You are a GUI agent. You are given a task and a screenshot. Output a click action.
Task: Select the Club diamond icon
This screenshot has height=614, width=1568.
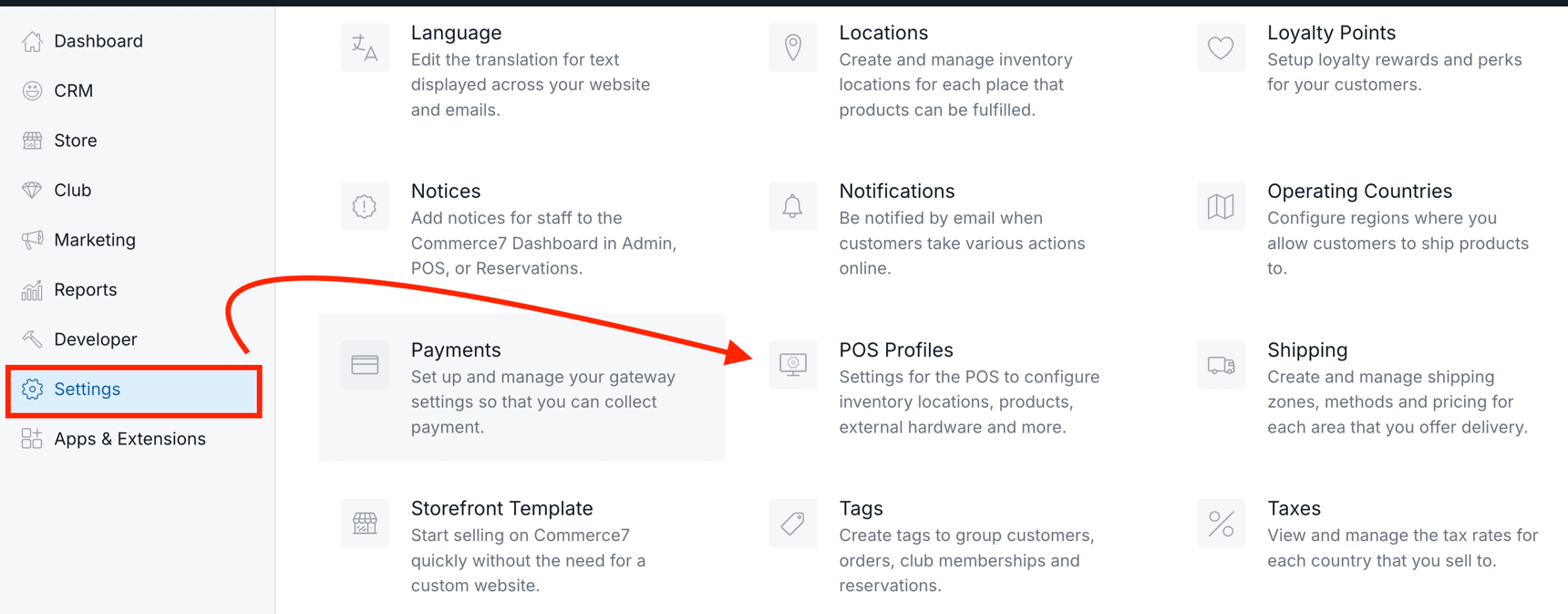coord(30,190)
